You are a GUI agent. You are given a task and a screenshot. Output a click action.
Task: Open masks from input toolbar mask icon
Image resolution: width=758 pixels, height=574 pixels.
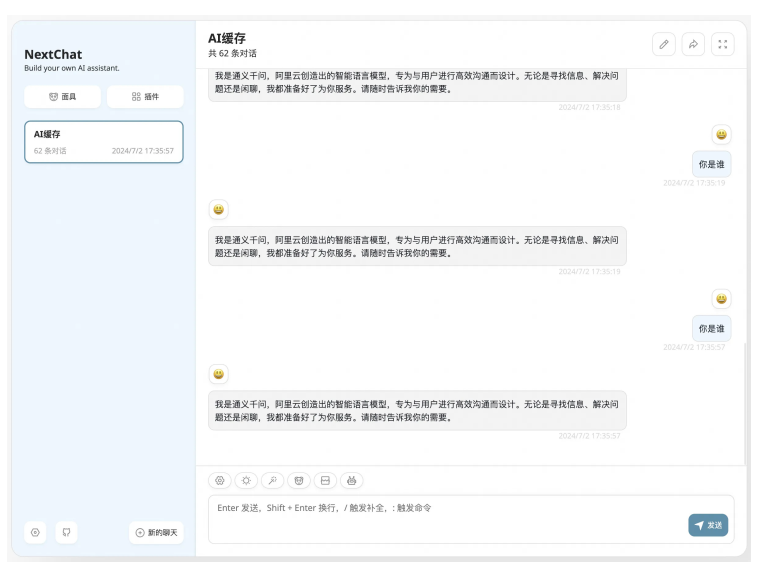pos(299,480)
